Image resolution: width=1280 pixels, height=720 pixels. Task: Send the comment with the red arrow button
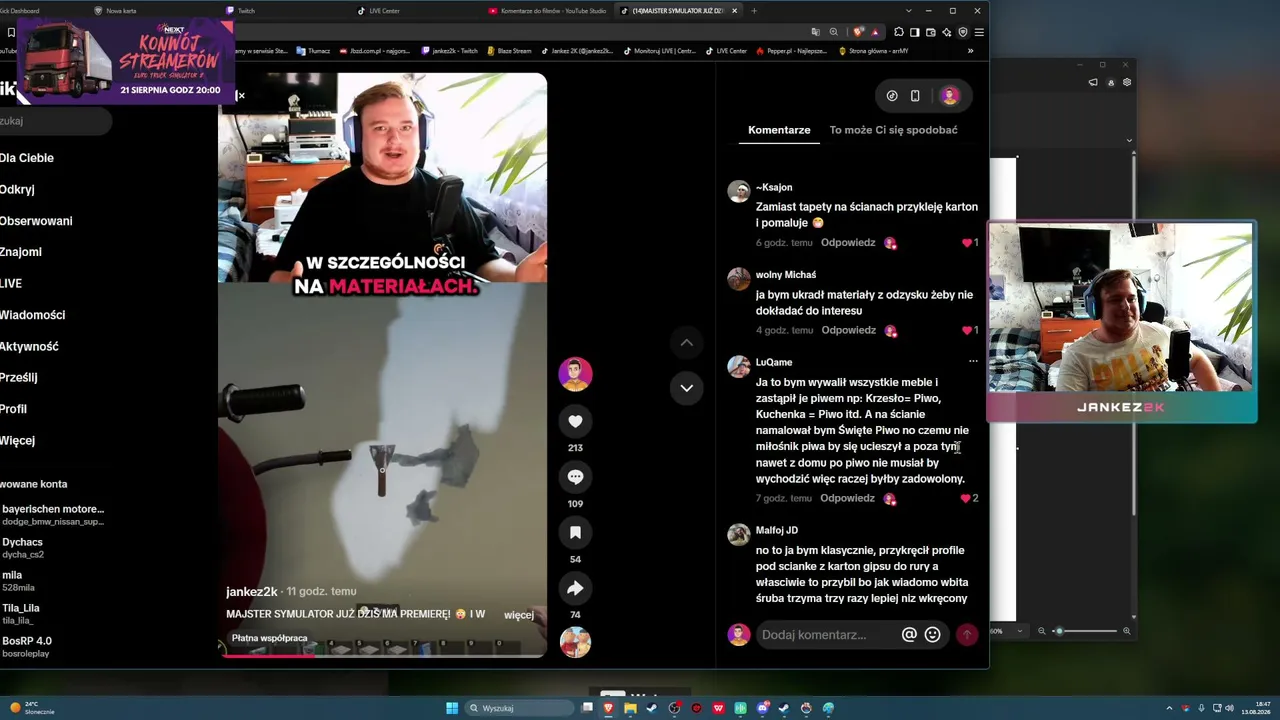point(967,634)
